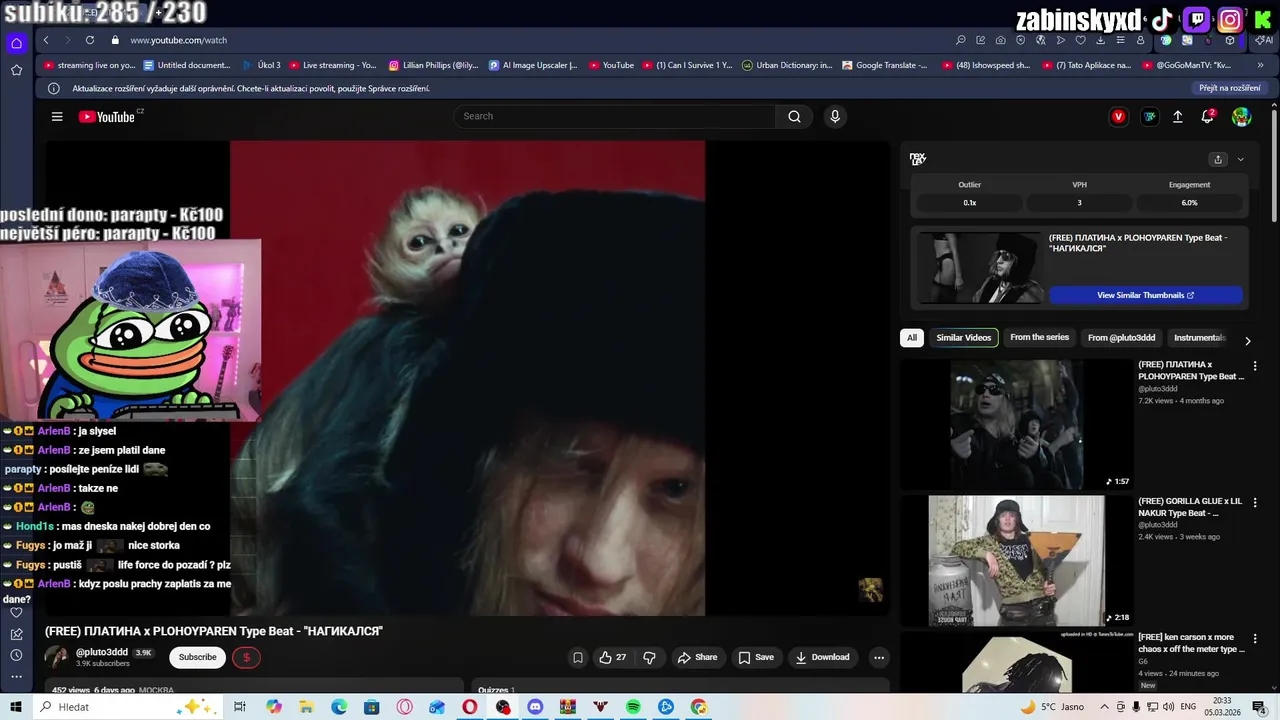Click the search magnifier button
1280x720 pixels.
point(794,116)
